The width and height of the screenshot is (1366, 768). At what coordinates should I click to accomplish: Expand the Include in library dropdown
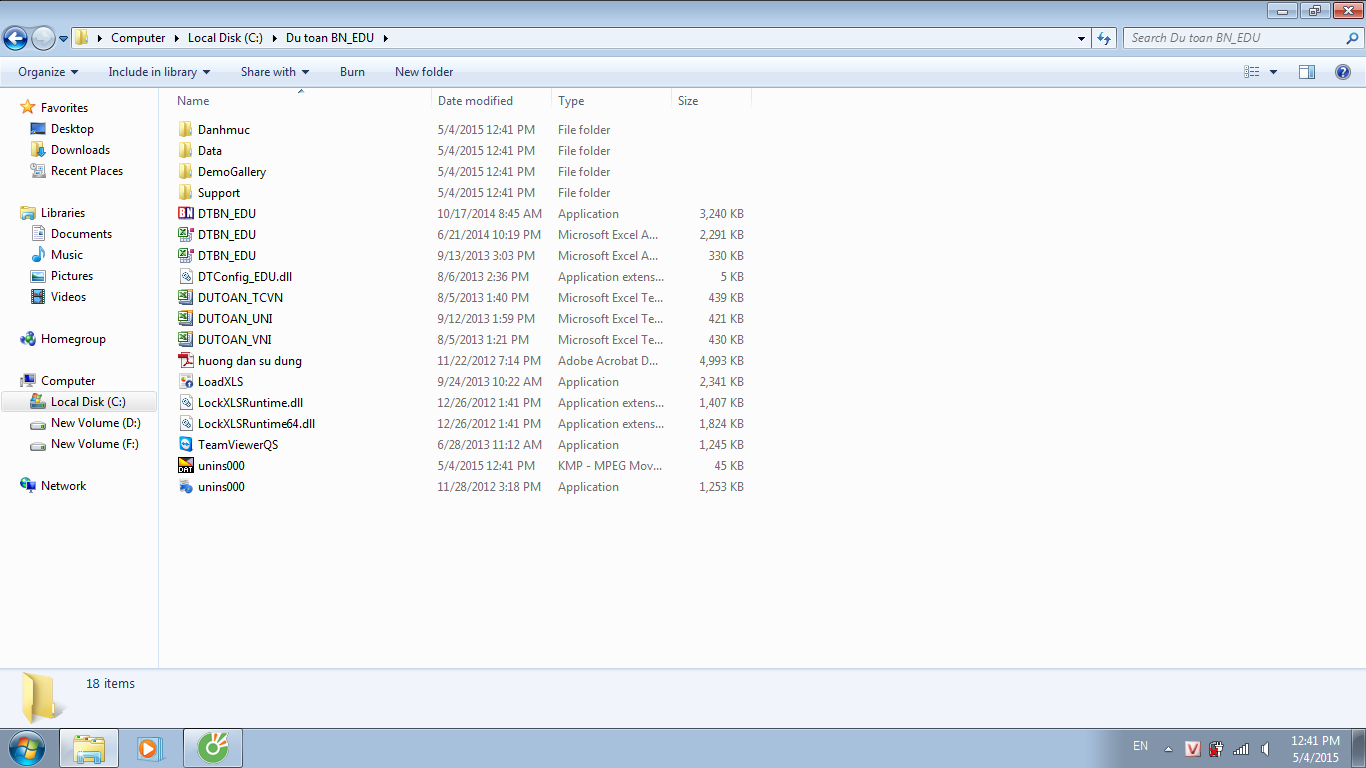[x=159, y=72]
